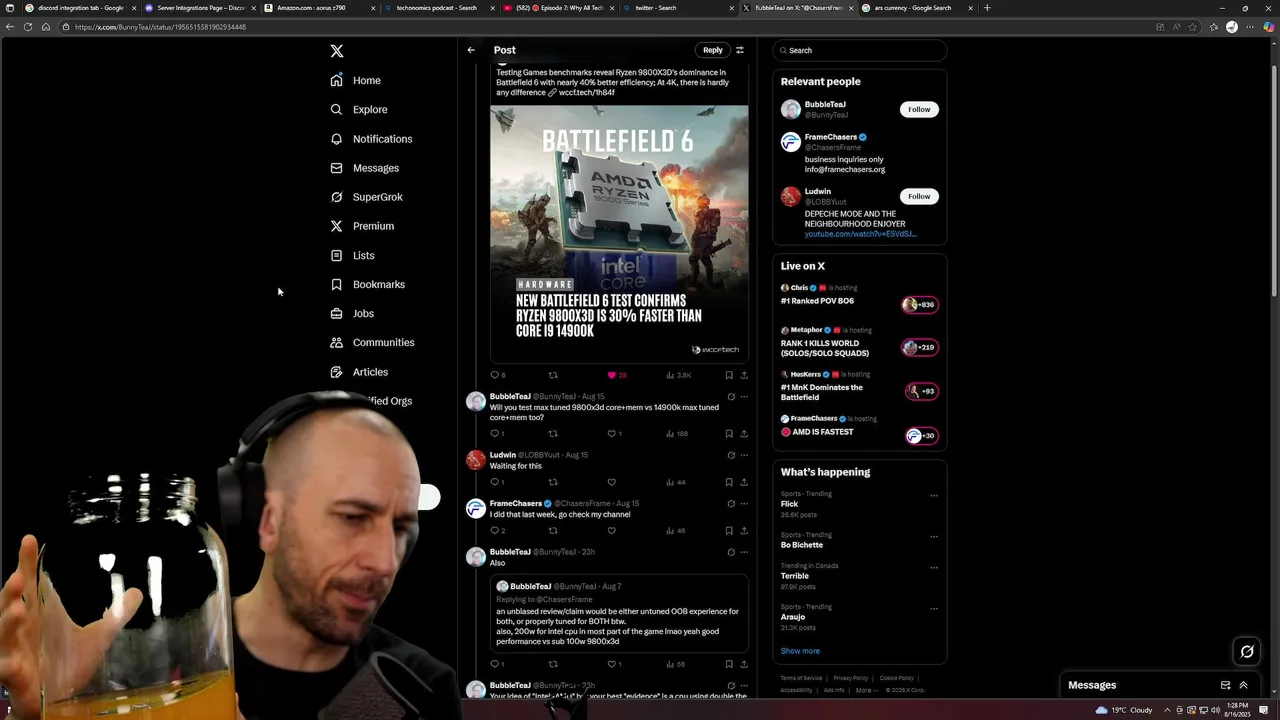
Task: Share FrameChasers' 'go check my channel' reply
Action: coord(743,530)
